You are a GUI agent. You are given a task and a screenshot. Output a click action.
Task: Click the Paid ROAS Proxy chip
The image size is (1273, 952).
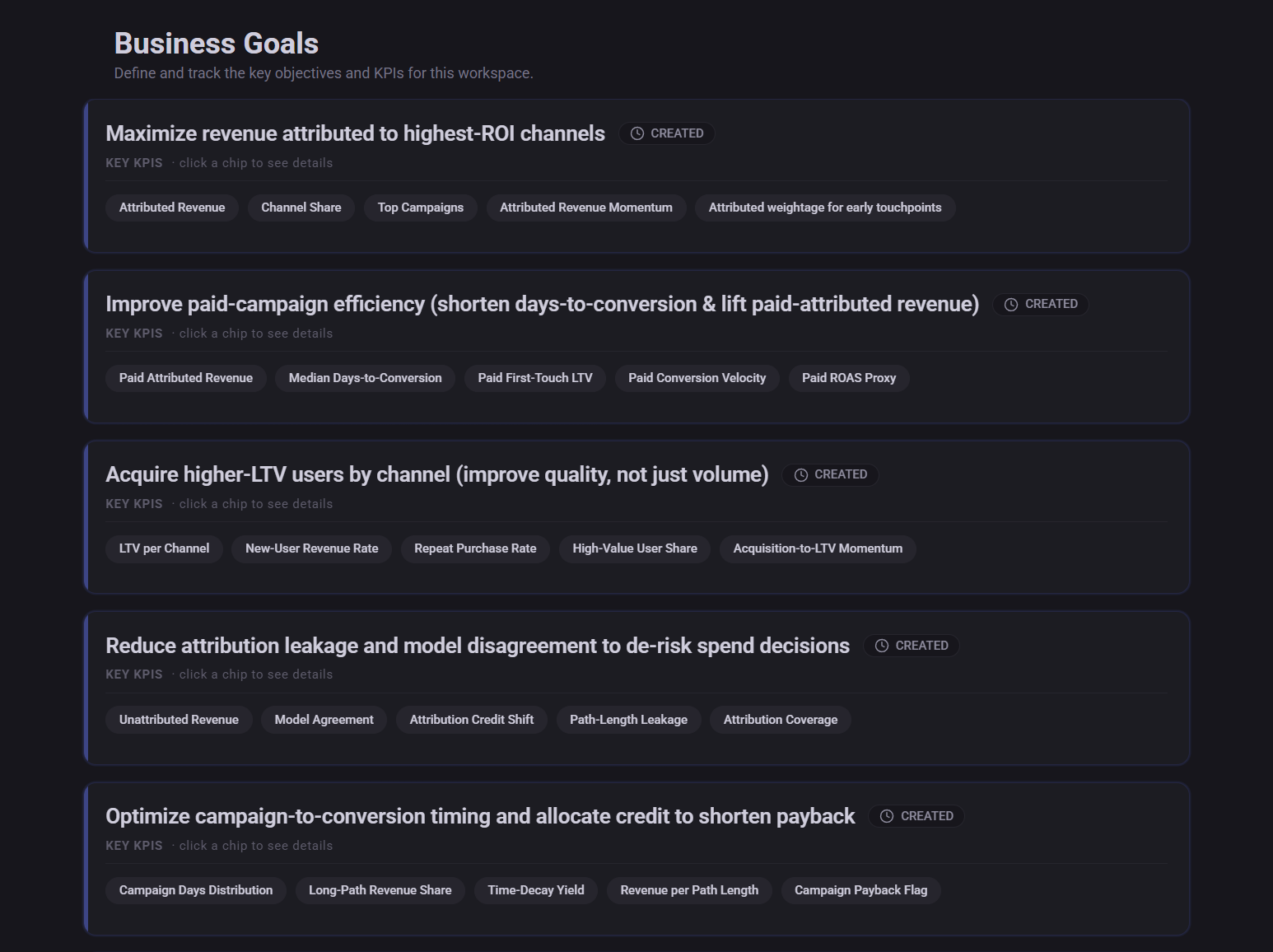(849, 378)
